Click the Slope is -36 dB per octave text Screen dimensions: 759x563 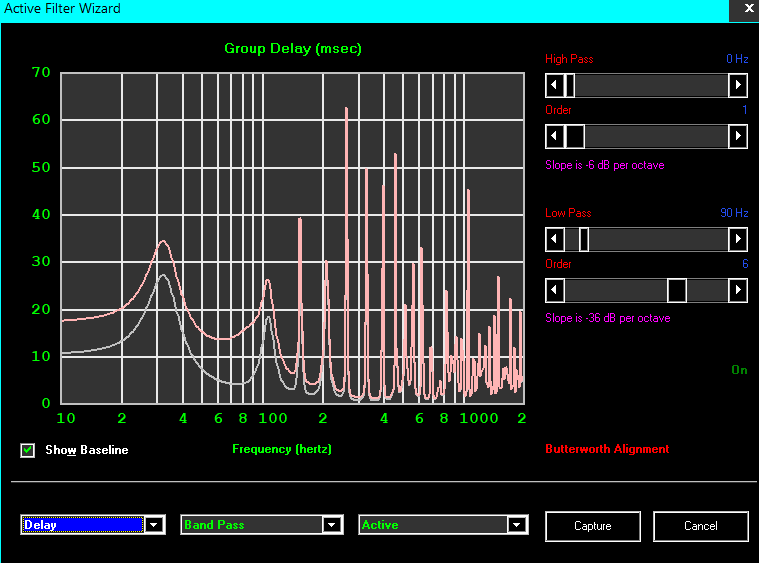click(607, 318)
